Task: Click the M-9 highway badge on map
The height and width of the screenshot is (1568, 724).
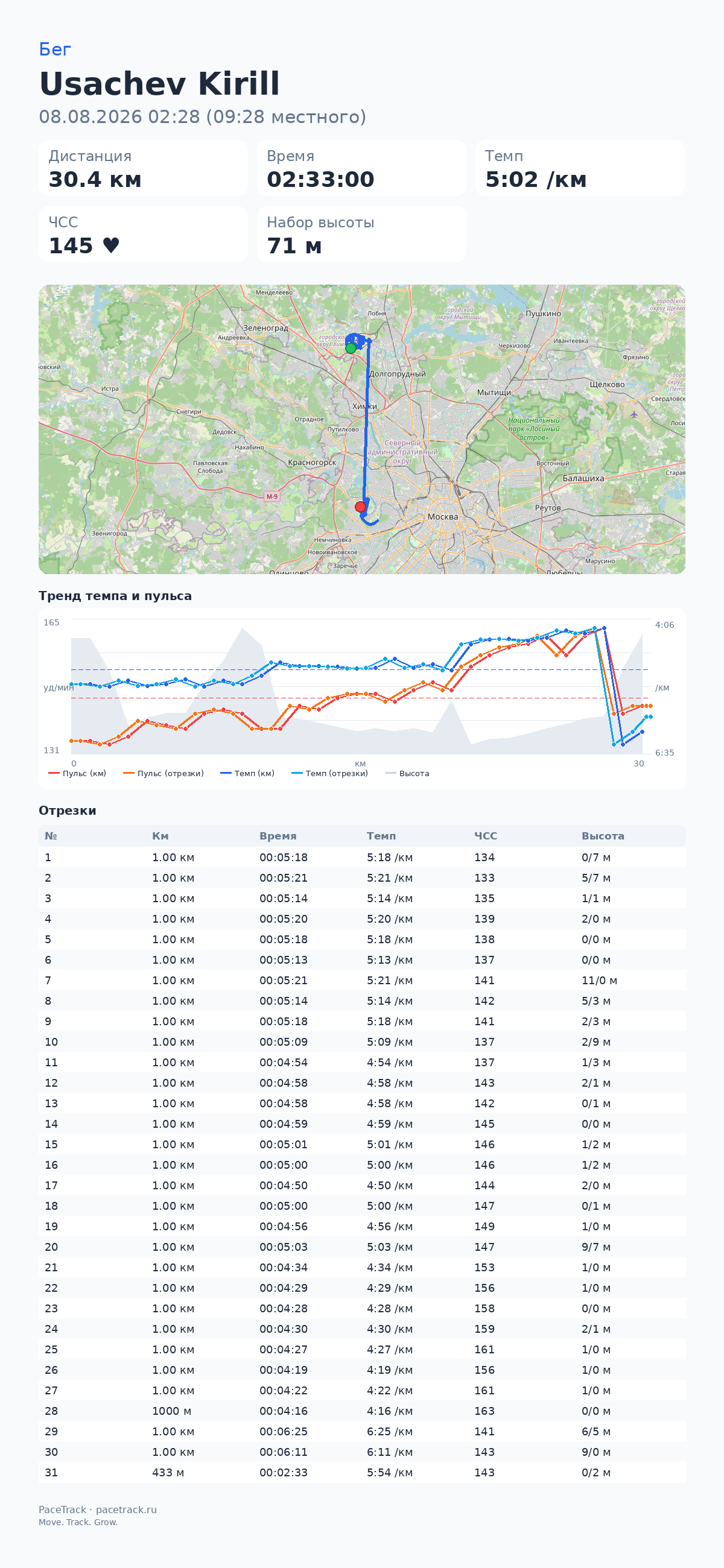Action: [271, 496]
